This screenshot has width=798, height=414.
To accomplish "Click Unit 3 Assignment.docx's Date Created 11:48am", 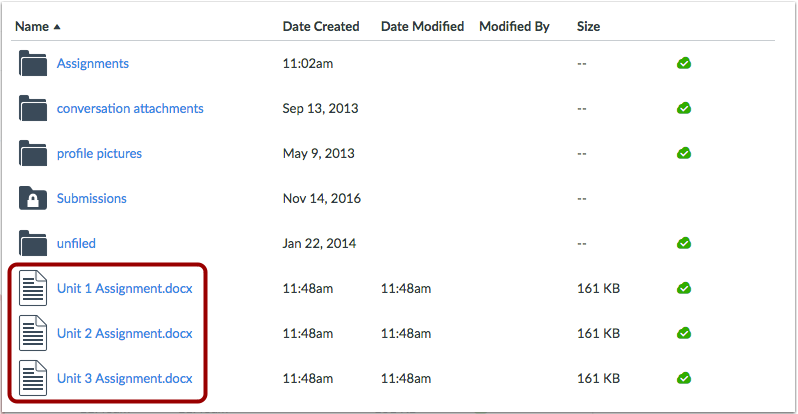I will pyautogui.click(x=308, y=378).
